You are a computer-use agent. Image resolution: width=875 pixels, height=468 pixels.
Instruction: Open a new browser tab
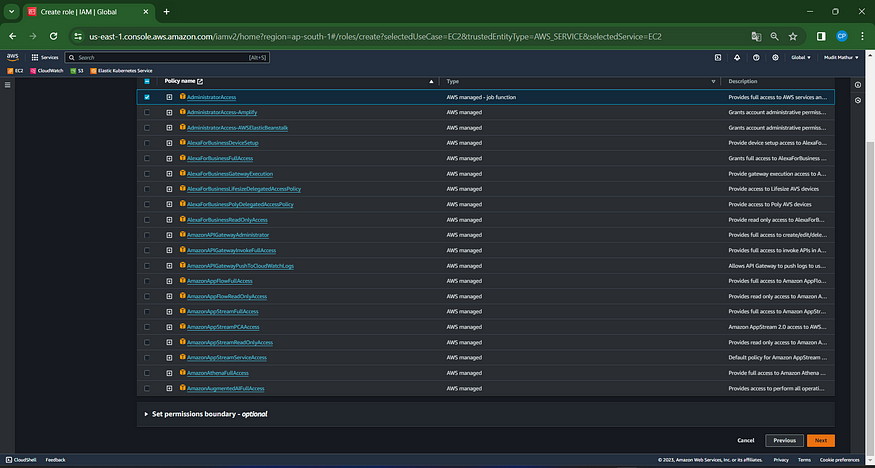(x=166, y=12)
